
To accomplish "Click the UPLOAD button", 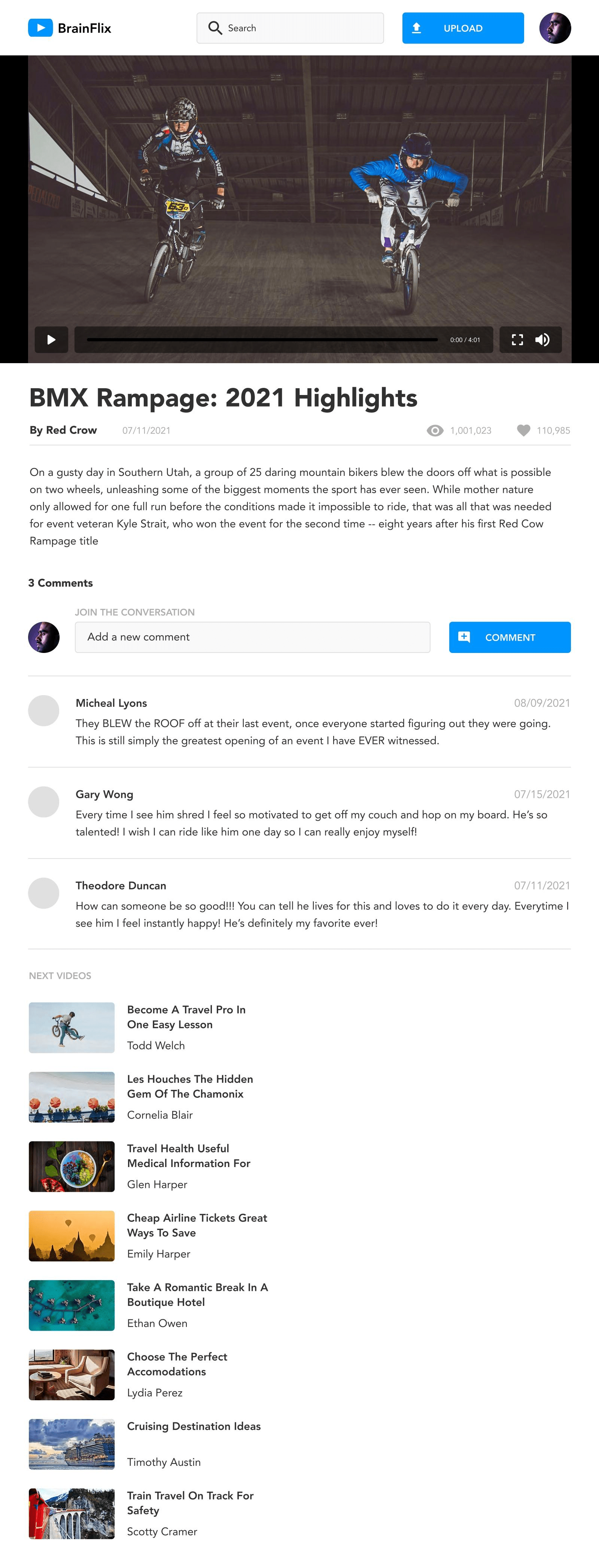I will pyautogui.click(x=463, y=28).
